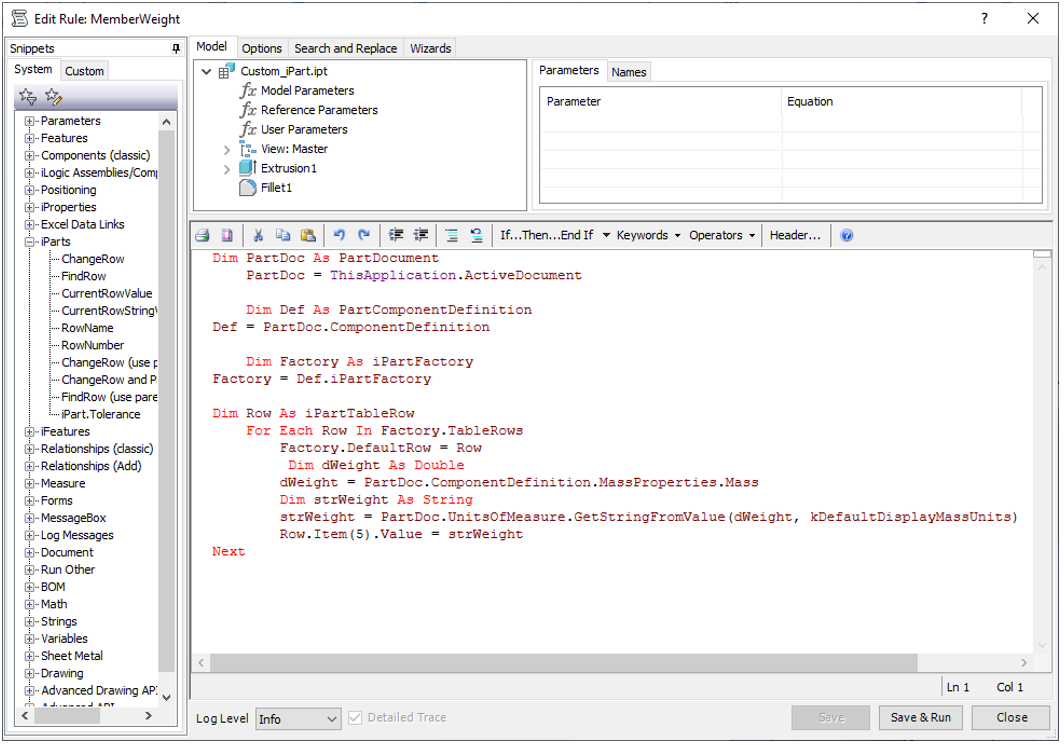Viewport: 1064px width, 745px height.
Task: Expand the Parameters snippet group
Action: pos(30,121)
